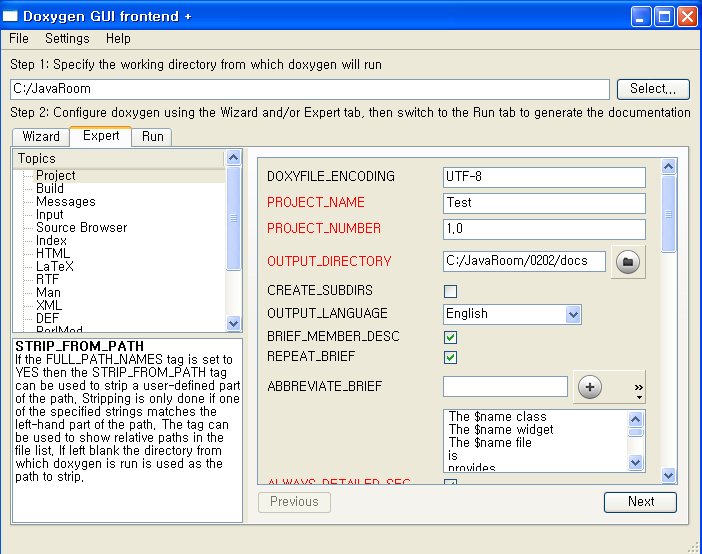This screenshot has width=702, height=554.
Task: Click abbreviation list scroll up arrow
Action: [635, 419]
